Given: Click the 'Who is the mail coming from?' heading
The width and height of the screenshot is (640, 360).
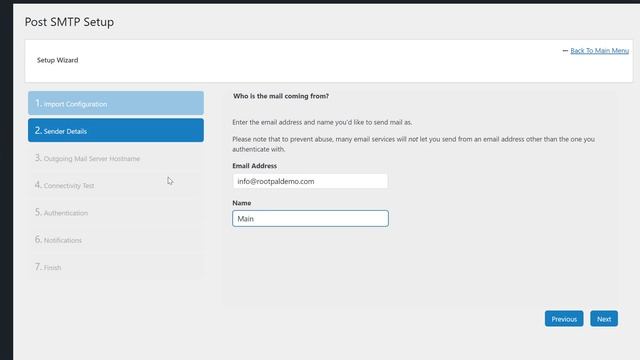Looking at the screenshot, I should point(281,96).
